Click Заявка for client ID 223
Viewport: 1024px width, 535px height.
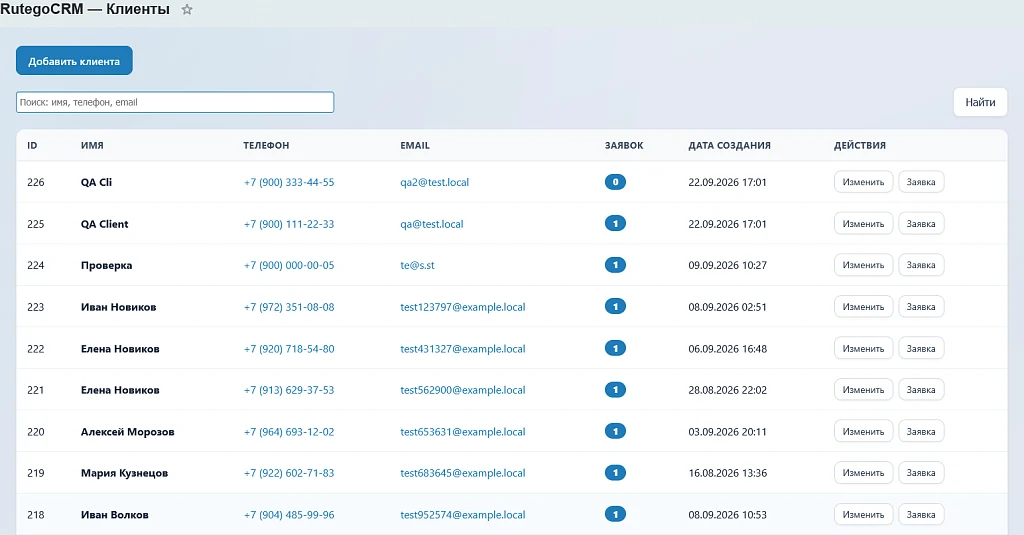point(921,307)
